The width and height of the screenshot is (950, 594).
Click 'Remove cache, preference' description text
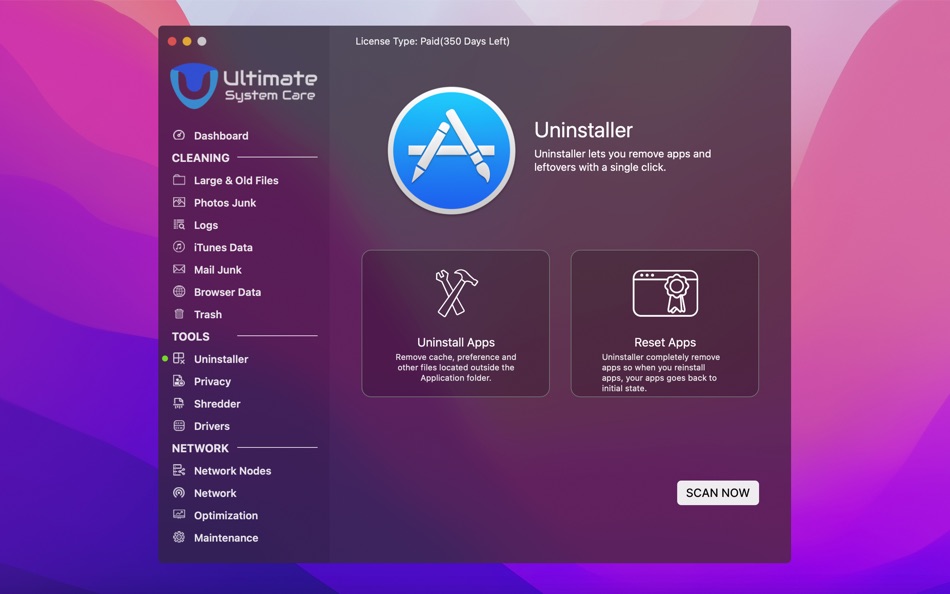pyautogui.click(x=456, y=367)
